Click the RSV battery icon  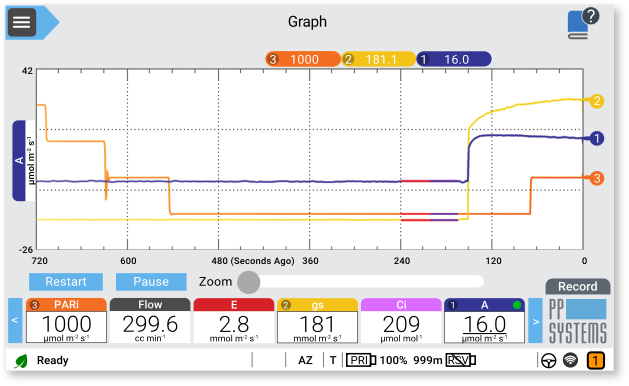pyautogui.click(x=461, y=360)
